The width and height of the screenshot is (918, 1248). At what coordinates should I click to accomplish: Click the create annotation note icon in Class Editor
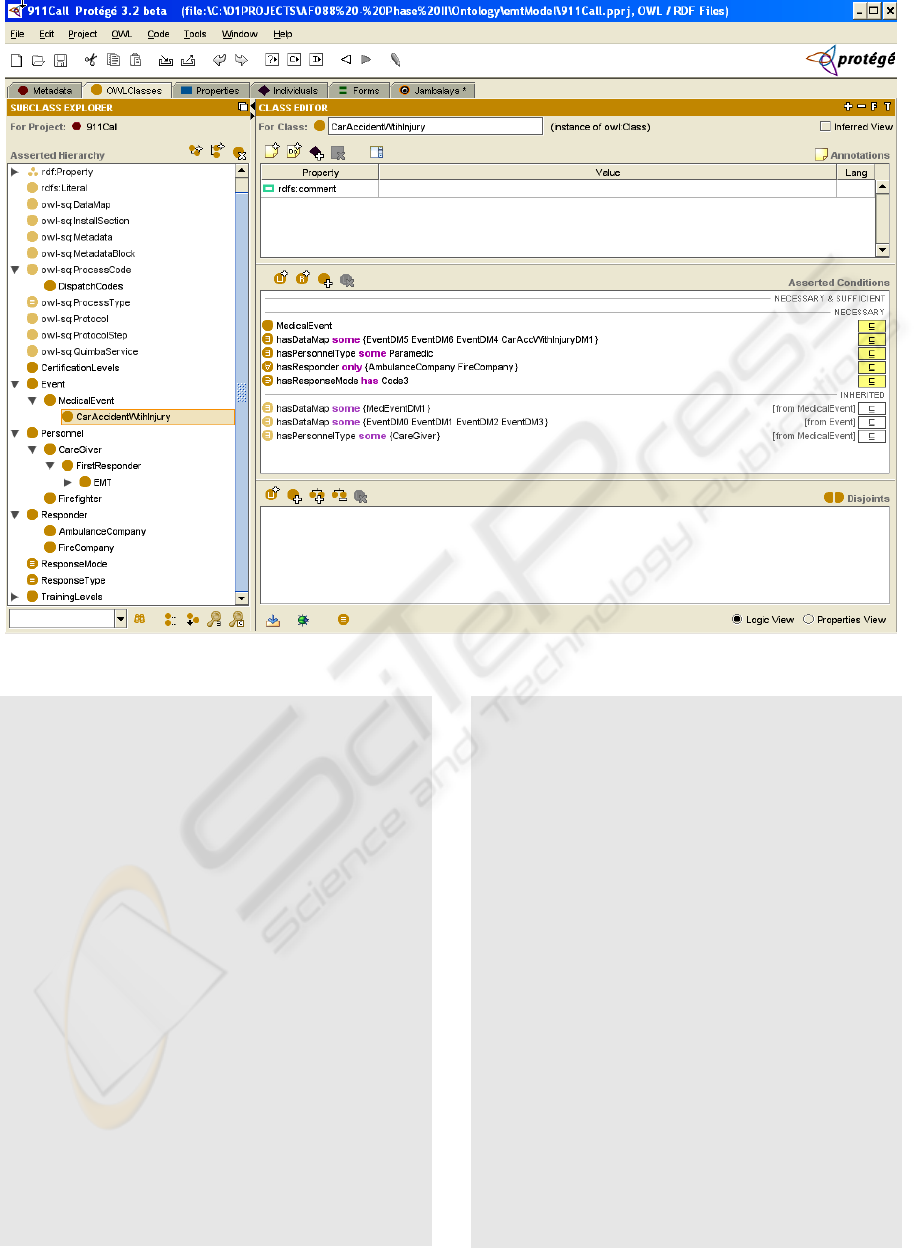pyautogui.click(x=271, y=152)
